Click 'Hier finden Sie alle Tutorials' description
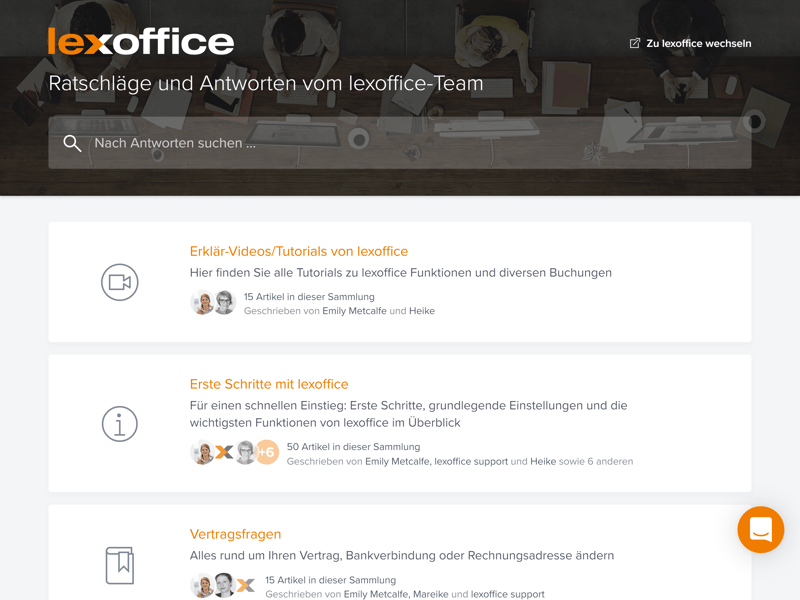The image size is (800, 600). click(401, 272)
